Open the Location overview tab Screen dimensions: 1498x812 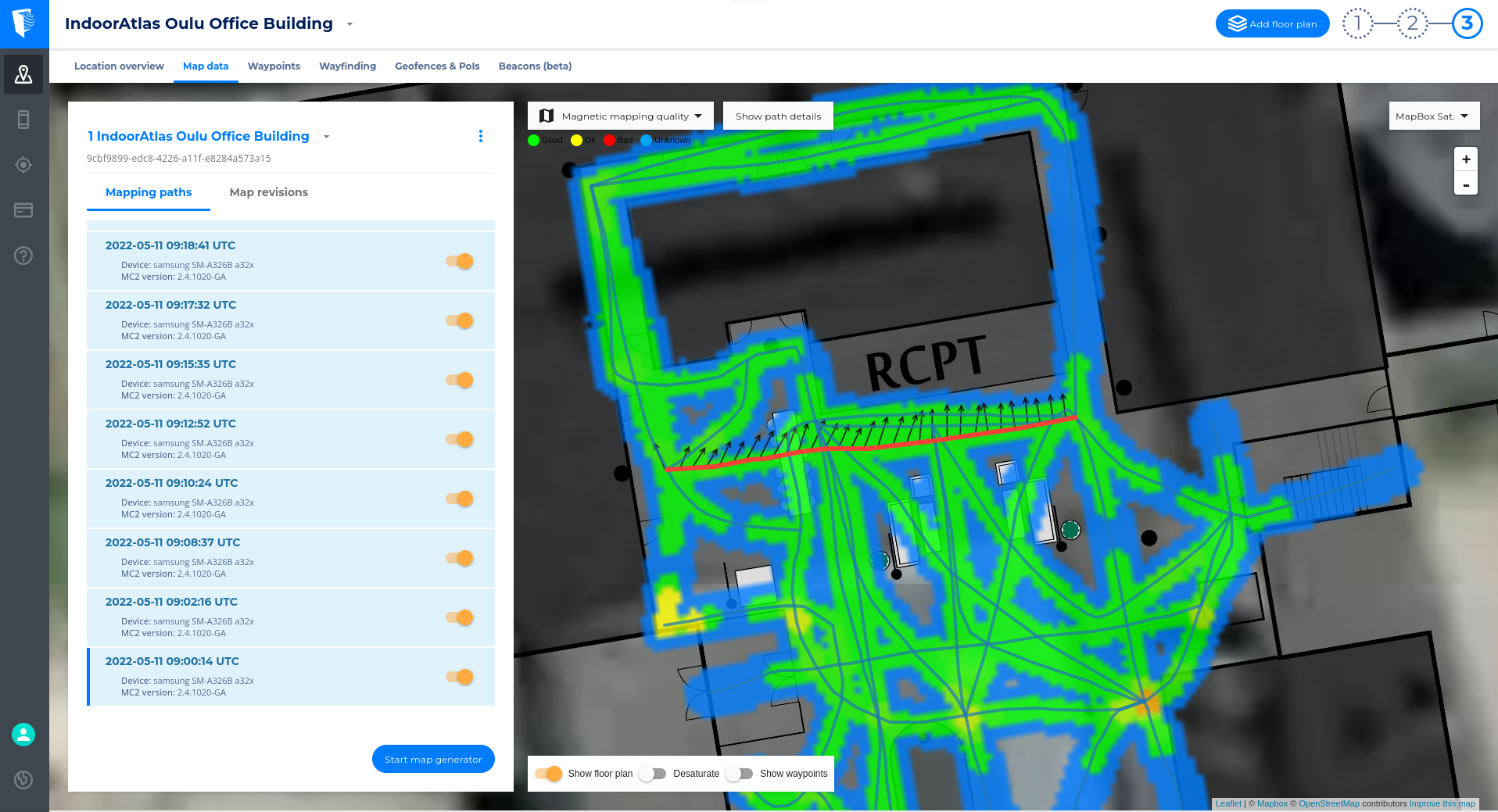click(119, 66)
